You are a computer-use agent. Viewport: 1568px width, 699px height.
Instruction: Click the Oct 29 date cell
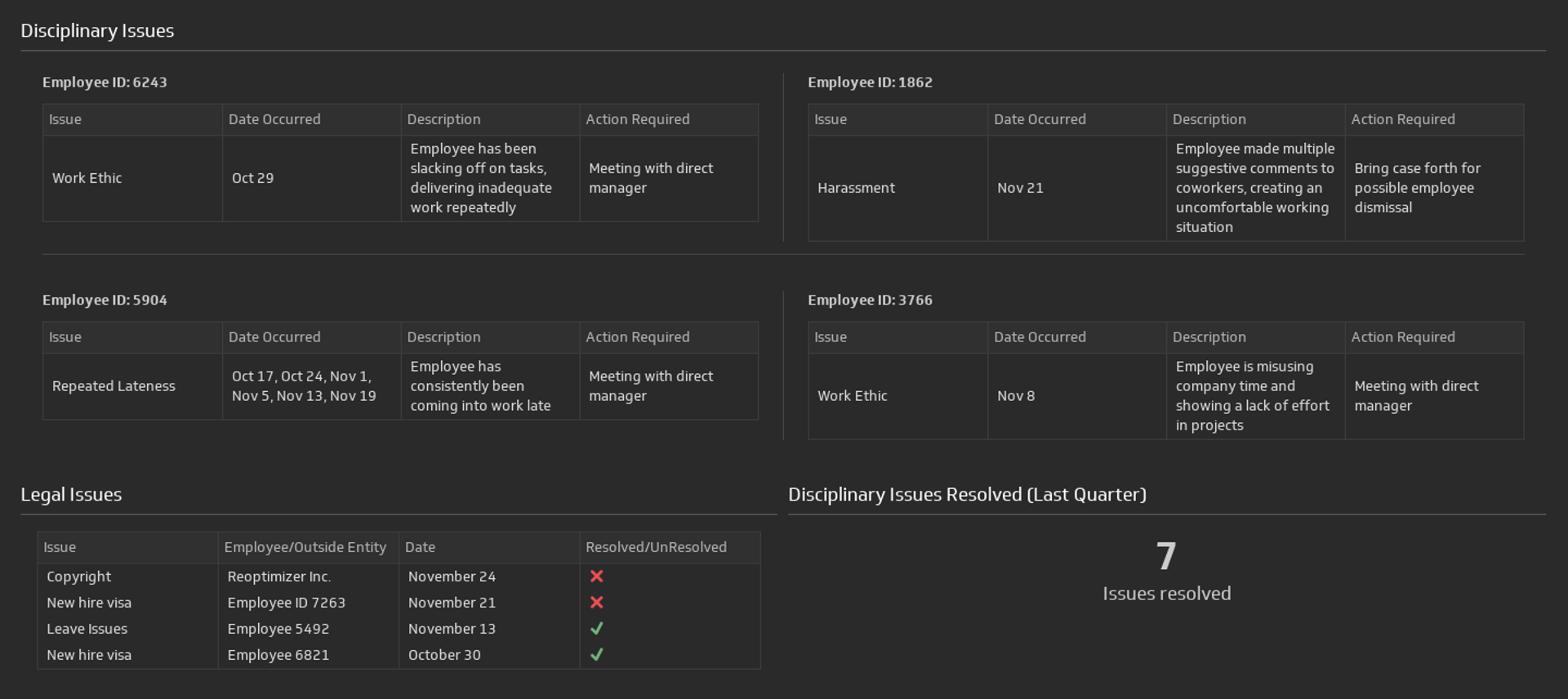tap(311, 178)
